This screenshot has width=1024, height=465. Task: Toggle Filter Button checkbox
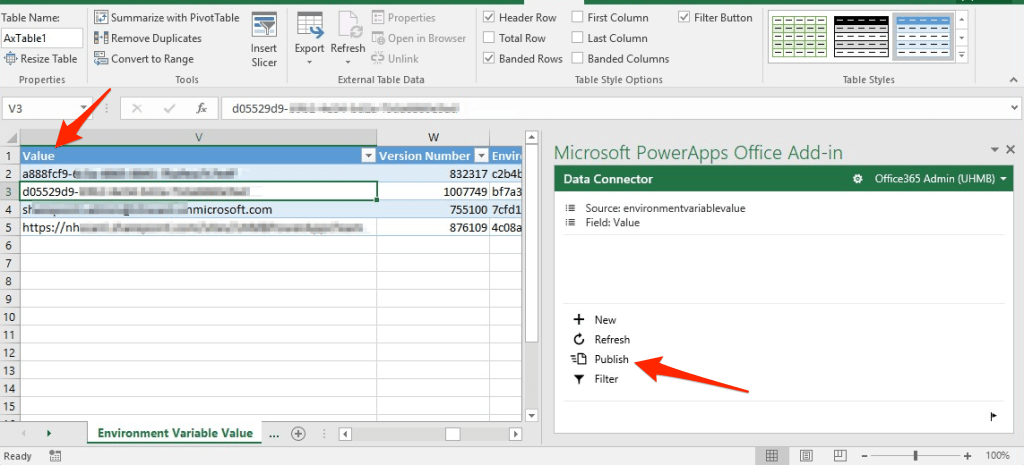click(x=684, y=18)
